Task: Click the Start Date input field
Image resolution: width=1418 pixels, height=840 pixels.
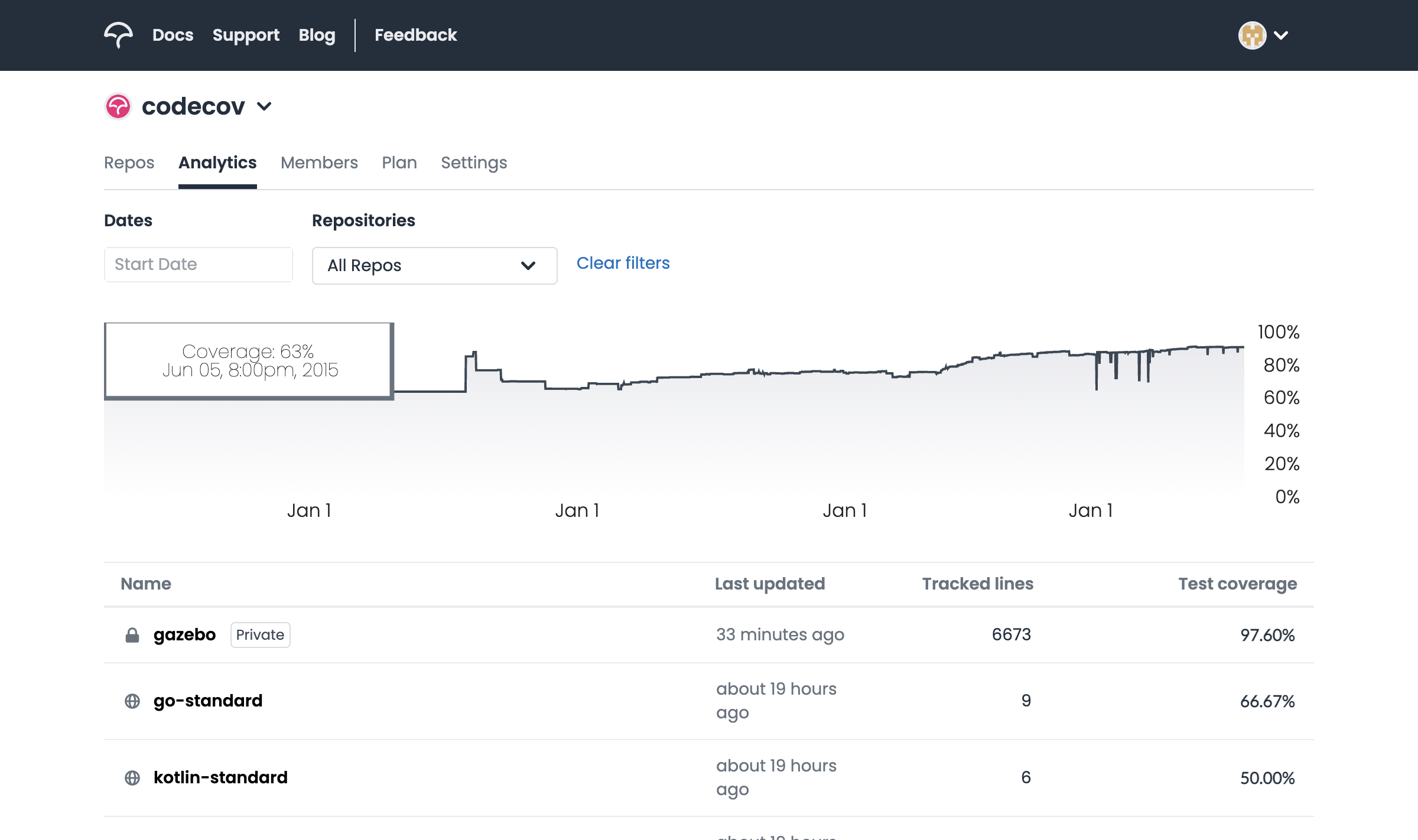Action: point(198,264)
